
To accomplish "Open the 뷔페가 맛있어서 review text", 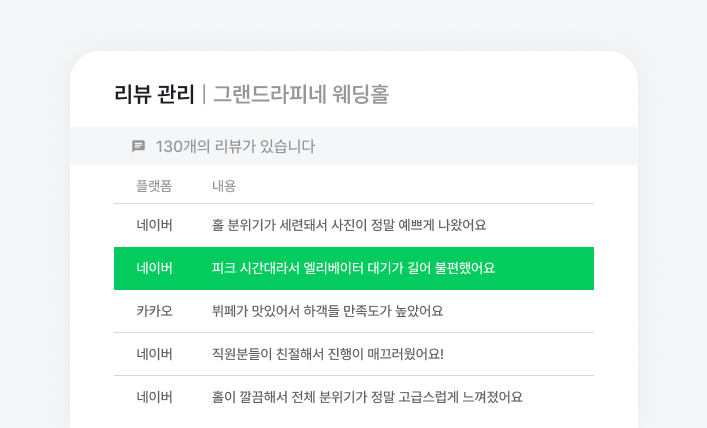I will pos(327,311).
